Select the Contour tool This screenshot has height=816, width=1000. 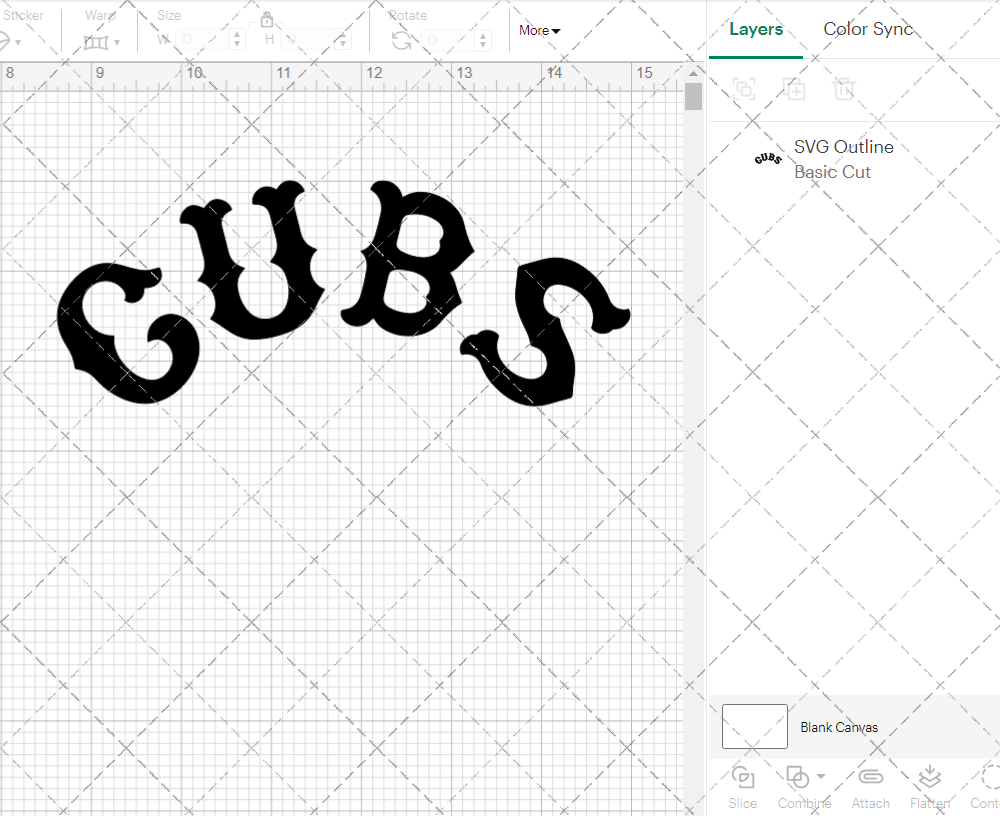pos(986,786)
